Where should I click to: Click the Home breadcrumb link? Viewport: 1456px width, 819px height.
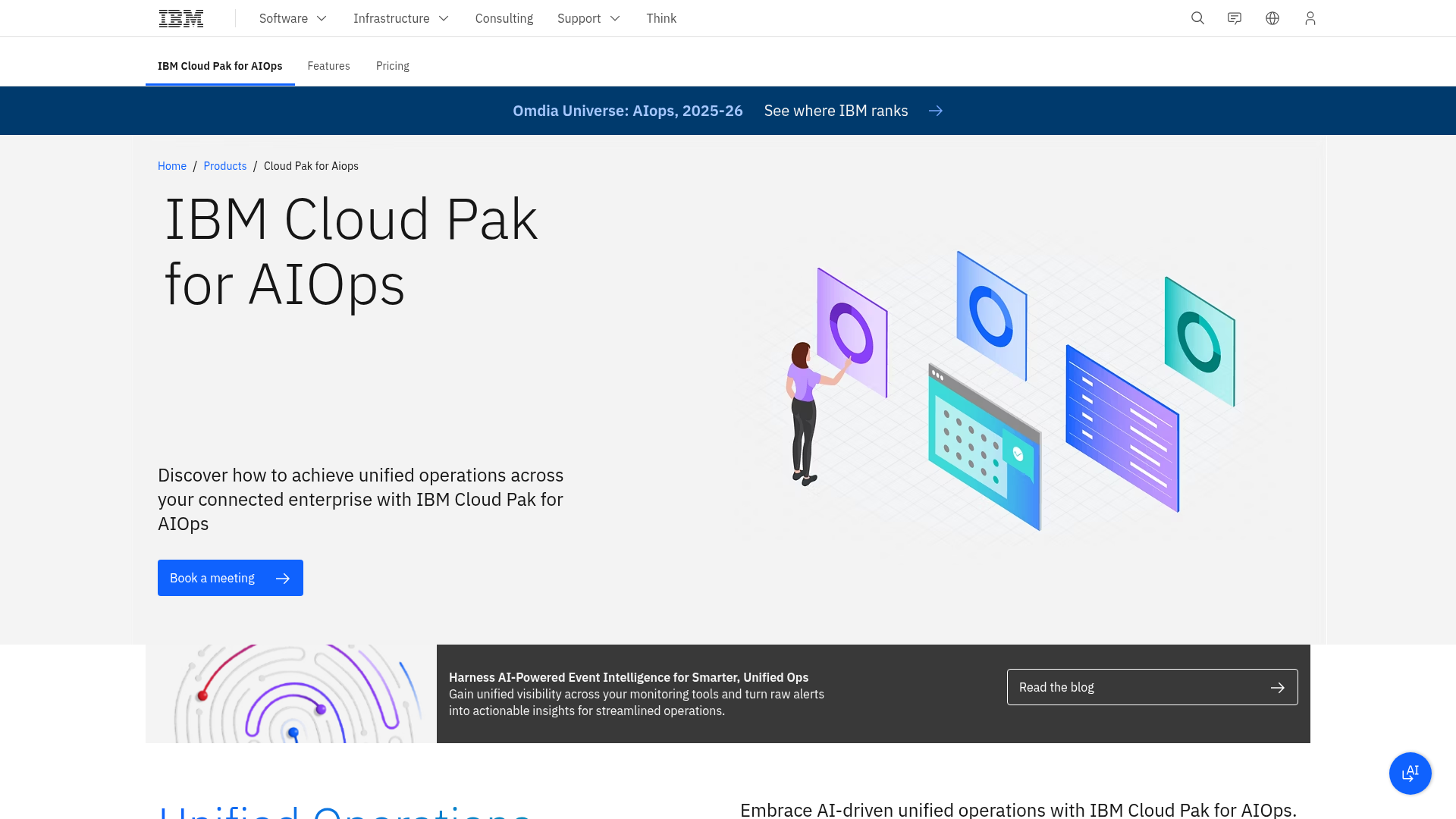pos(172,166)
